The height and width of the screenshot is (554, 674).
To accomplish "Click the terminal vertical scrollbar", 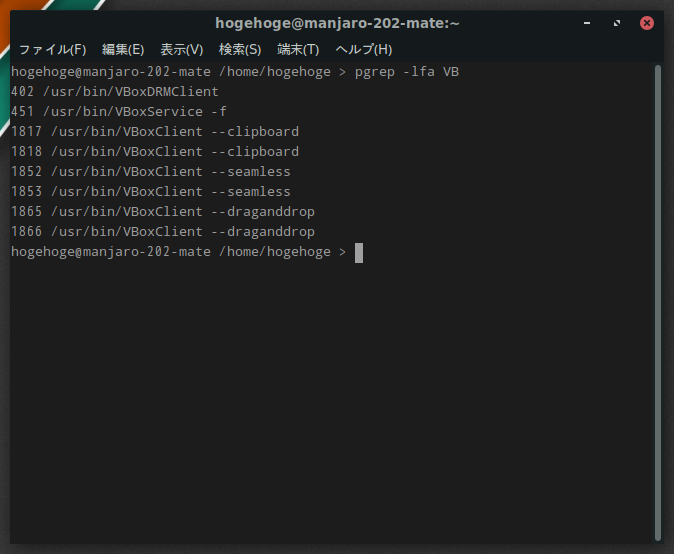I will point(658,303).
